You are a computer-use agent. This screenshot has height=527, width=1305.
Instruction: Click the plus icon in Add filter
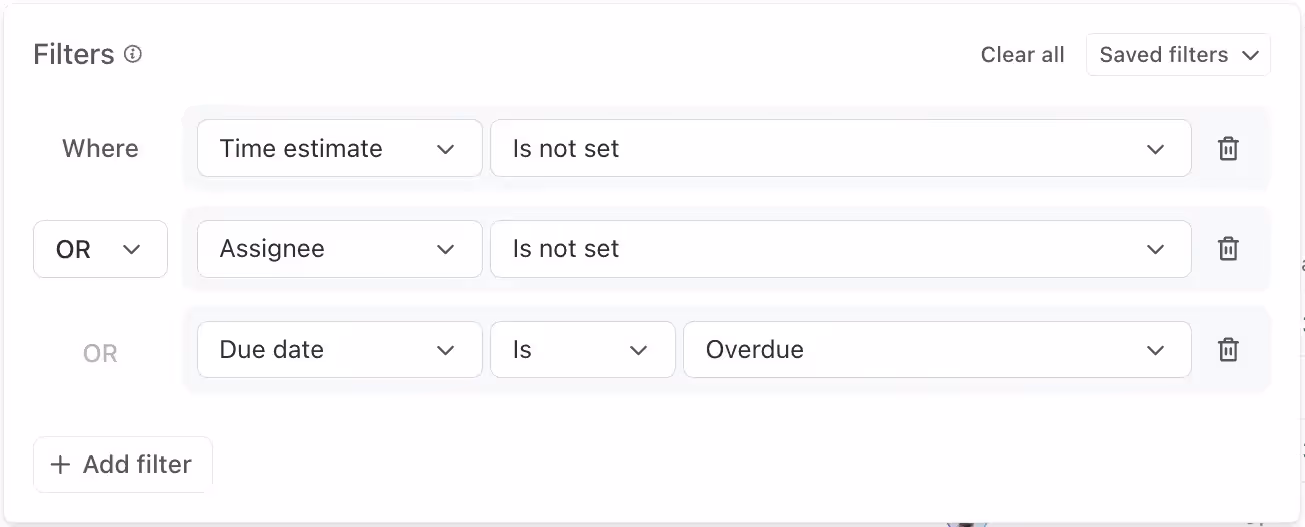click(61, 465)
